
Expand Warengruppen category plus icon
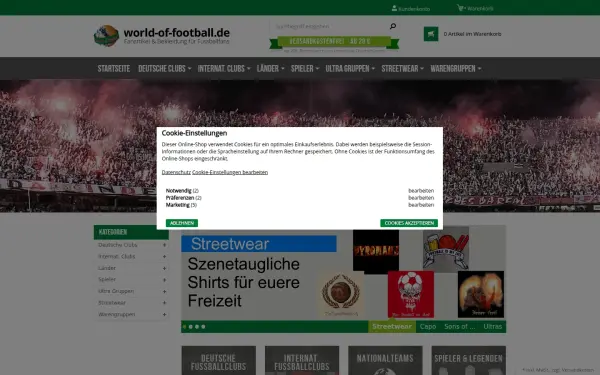(x=164, y=315)
